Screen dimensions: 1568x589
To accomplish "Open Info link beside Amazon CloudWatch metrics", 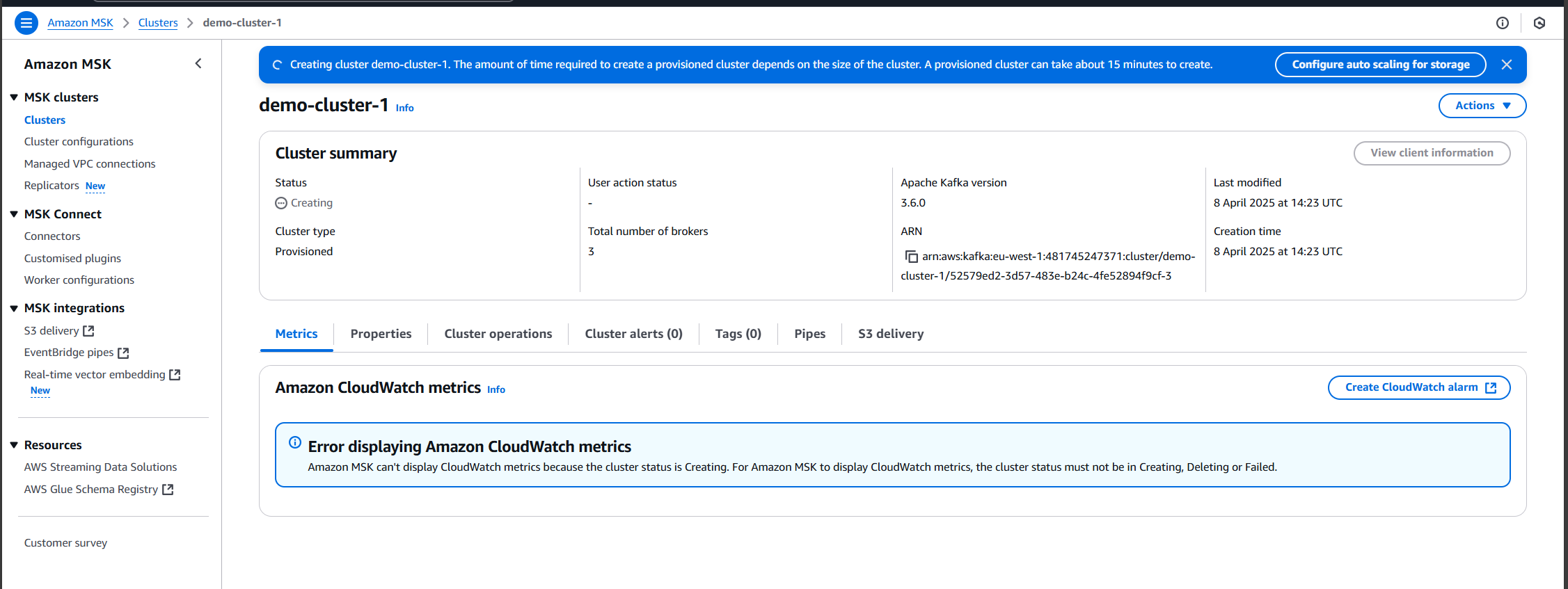I will tap(496, 389).
